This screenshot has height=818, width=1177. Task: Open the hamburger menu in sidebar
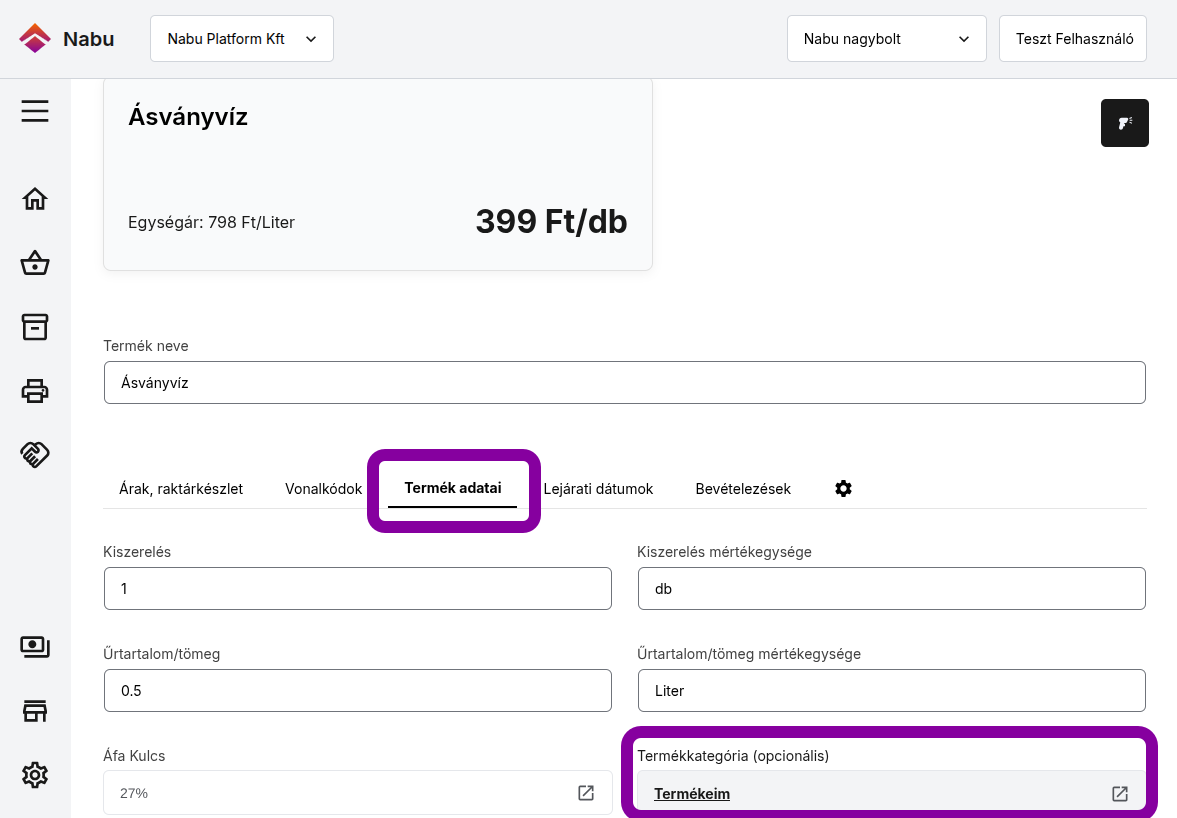click(x=35, y=111)
